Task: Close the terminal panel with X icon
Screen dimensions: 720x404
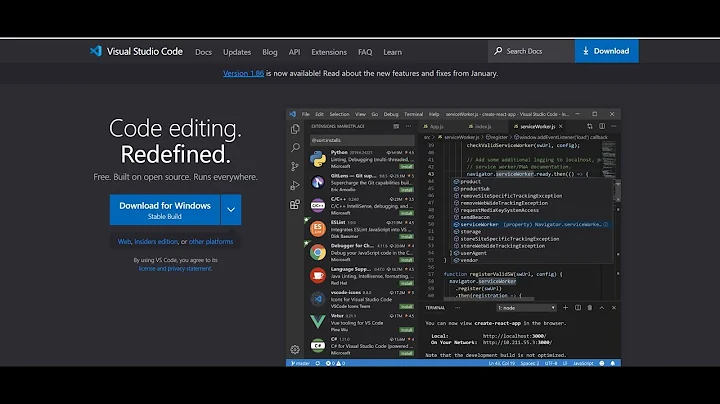Action: [614, 308]
